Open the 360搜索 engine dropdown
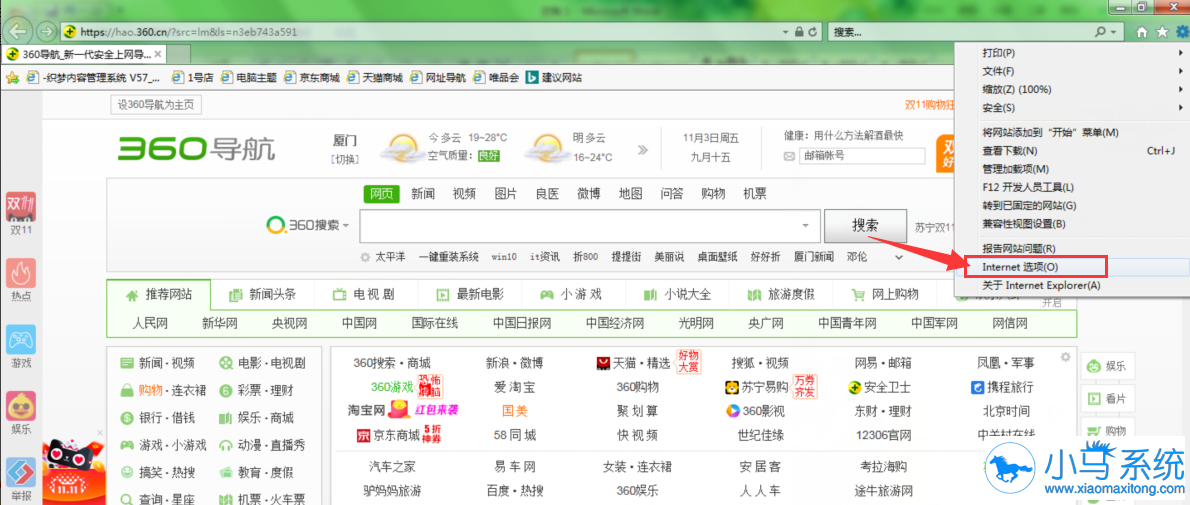1190x505 pixels. 346,226
